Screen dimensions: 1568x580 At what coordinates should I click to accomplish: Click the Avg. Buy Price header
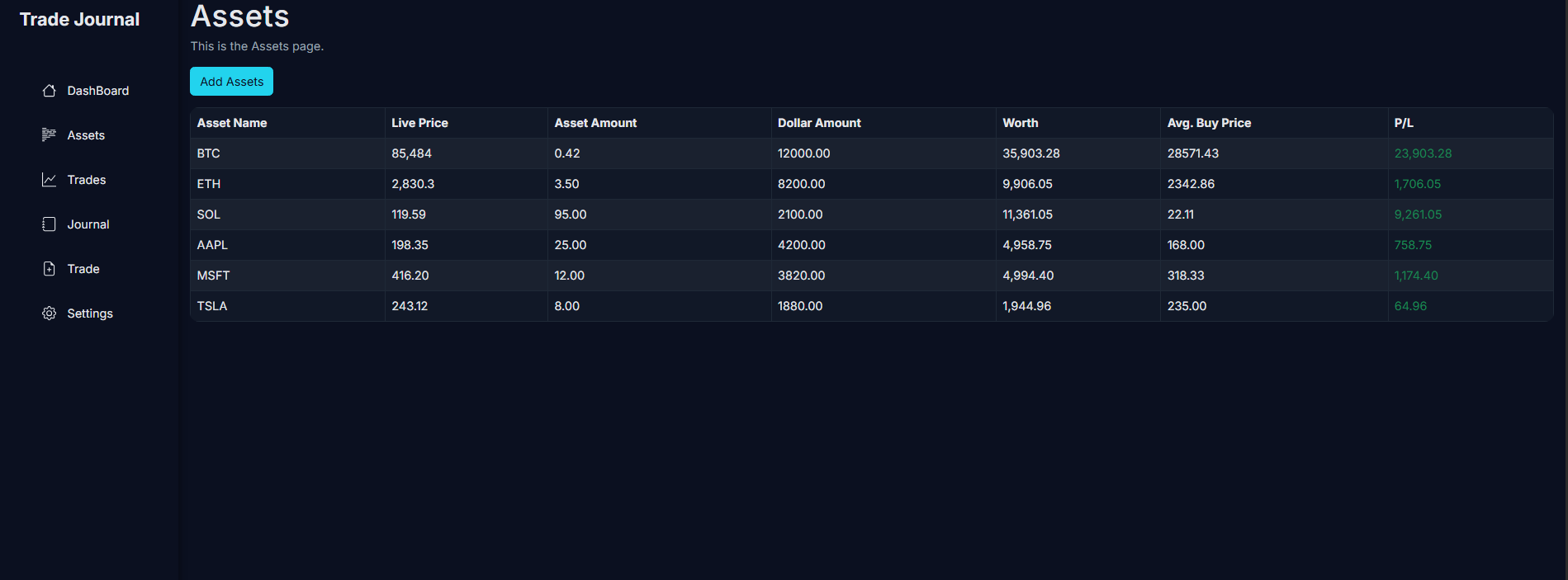[1209, 122]
